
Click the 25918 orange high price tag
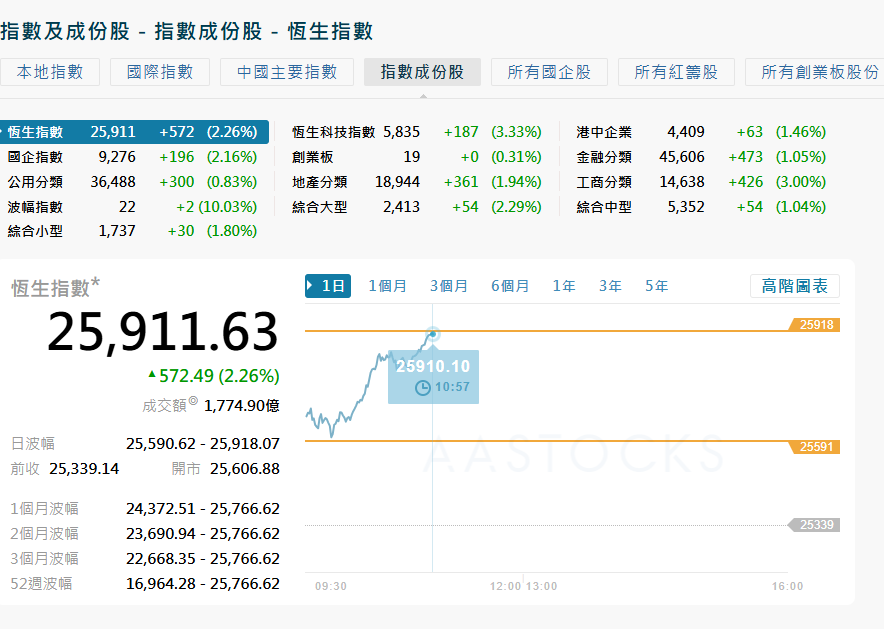(815, 325)
